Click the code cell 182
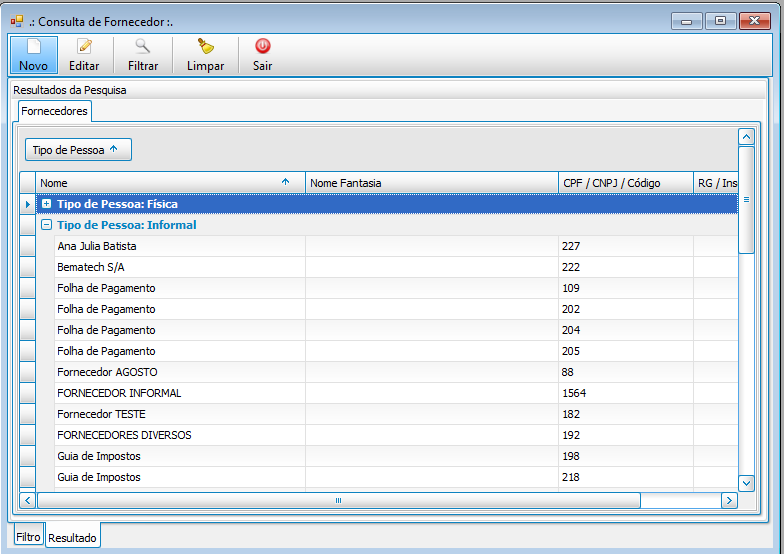Image resolution: width=784 pixels, height=554 pixels. [626, 414]
